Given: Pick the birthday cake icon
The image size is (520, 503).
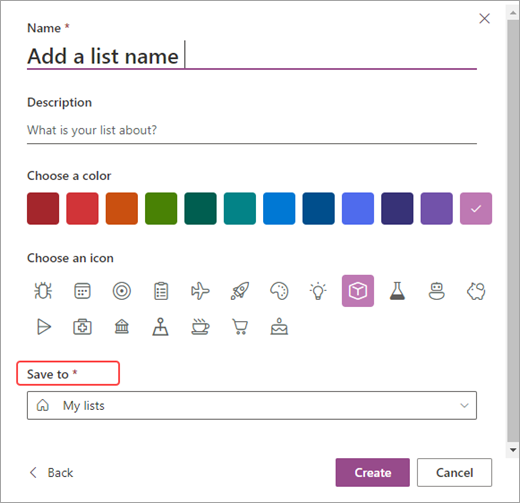Looking at the screenshot, I should pos(279,327).
